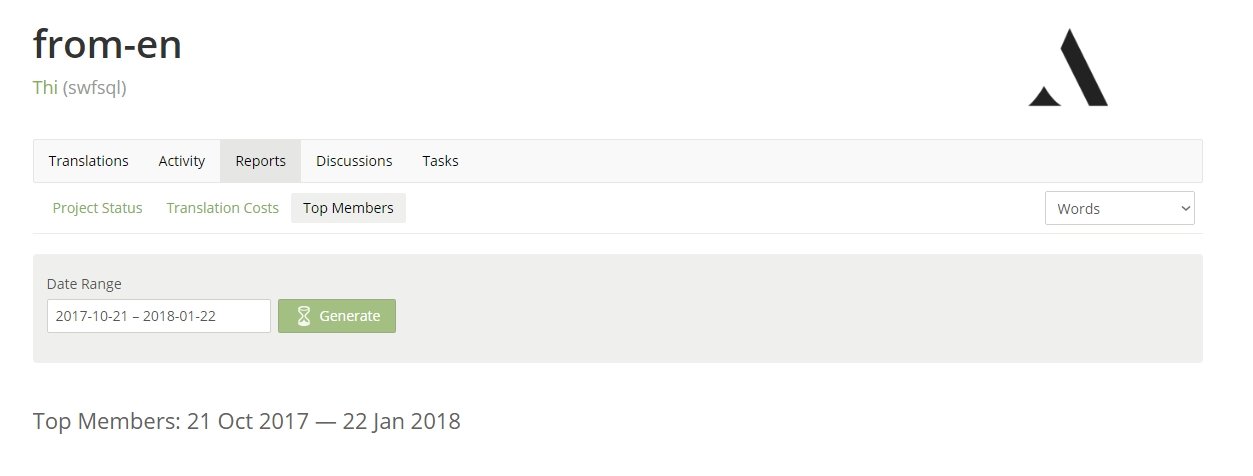Image resolution: width=1253 pixels, height=476 pixels.
Task: Click the (swfsql) username text
Action: point(95,88)
